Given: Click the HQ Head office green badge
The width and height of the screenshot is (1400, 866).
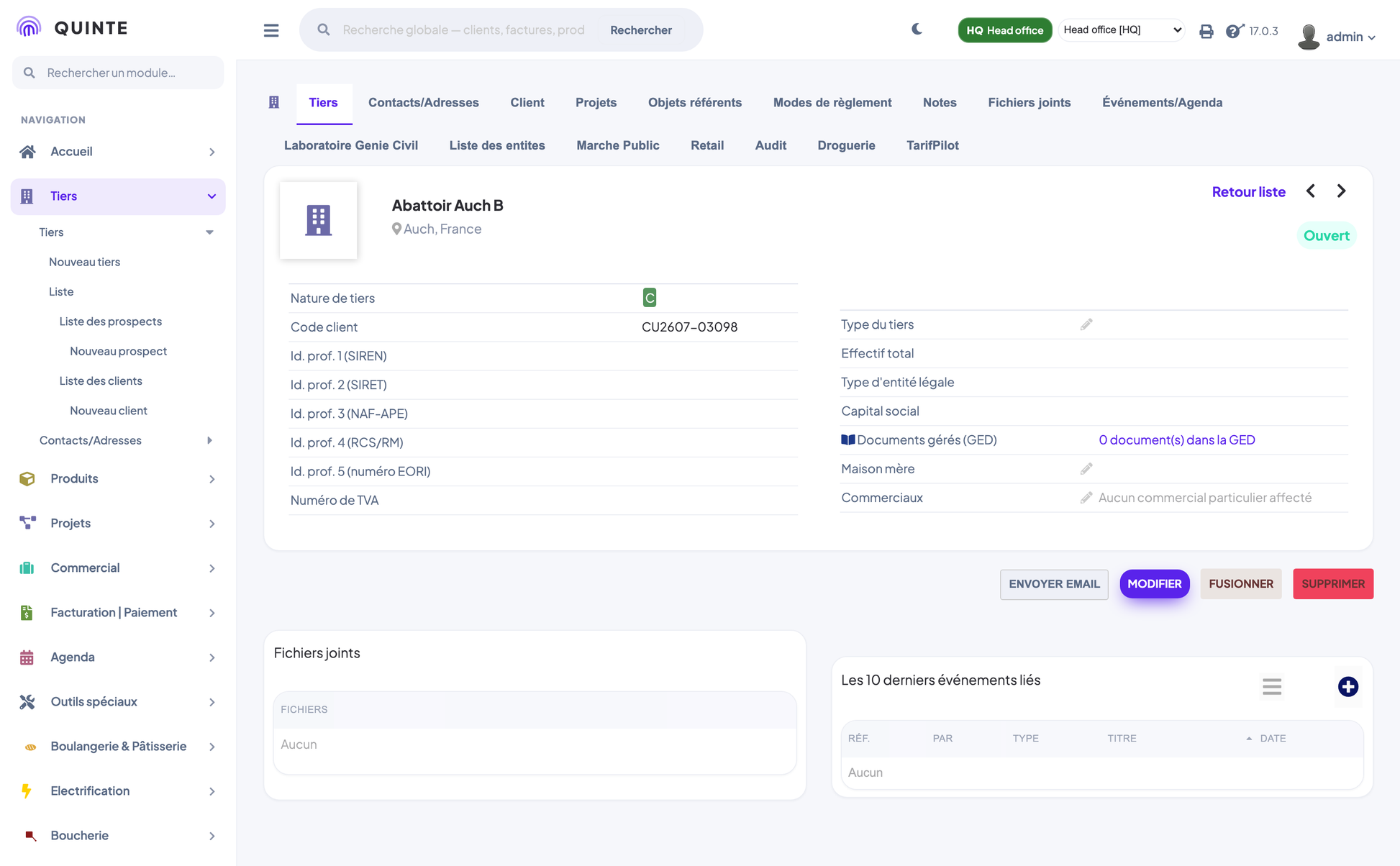Looking at the screenshot, I should point(1005,30).
